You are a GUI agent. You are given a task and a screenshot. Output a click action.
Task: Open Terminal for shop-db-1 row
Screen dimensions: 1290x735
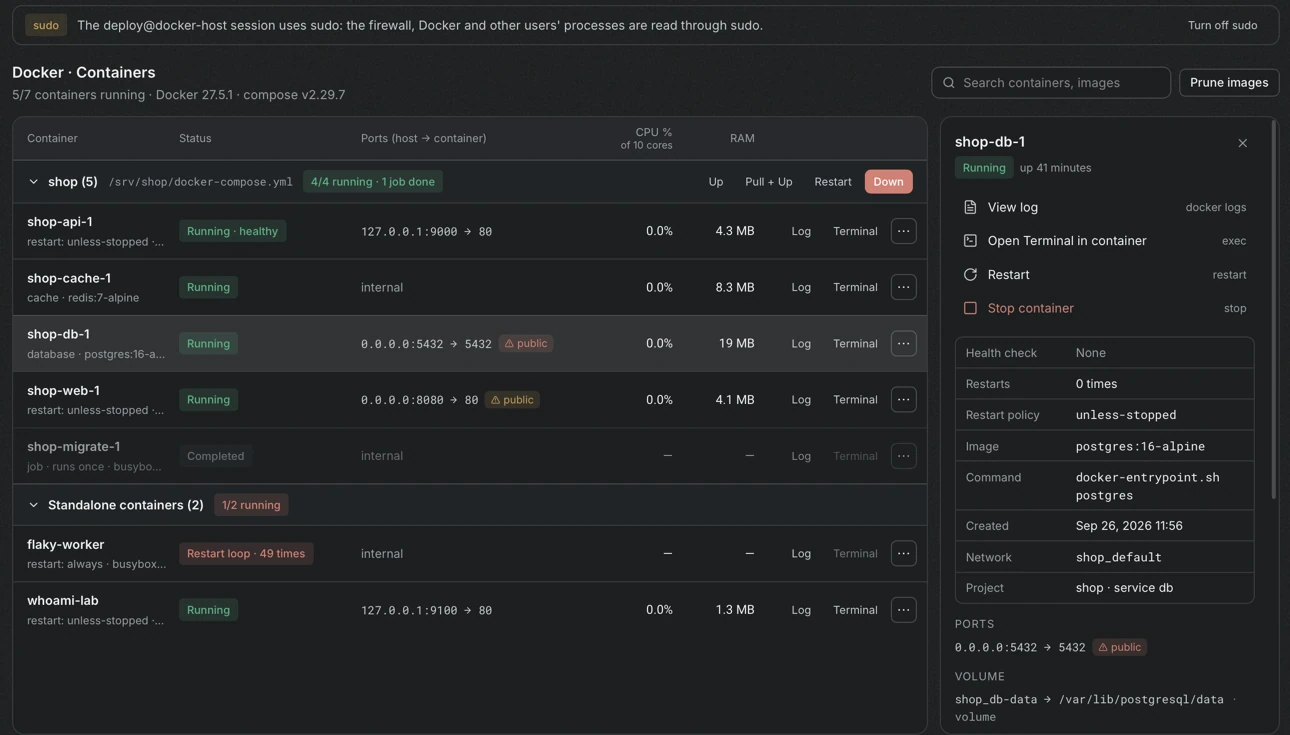(855, 343)
